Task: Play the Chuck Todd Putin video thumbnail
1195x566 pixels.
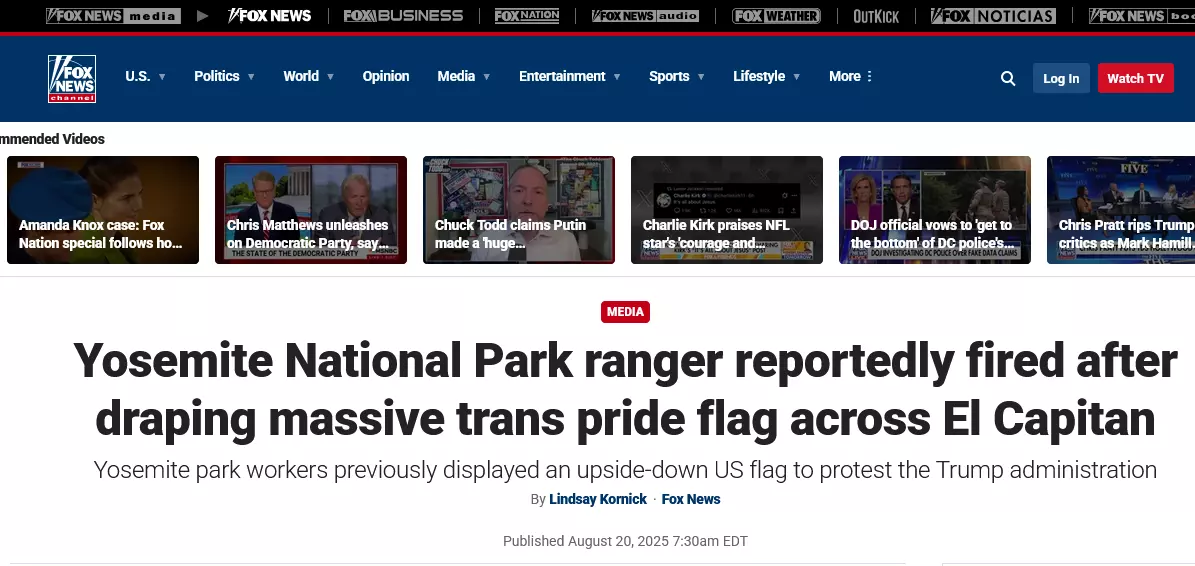Action: (519, 210)
